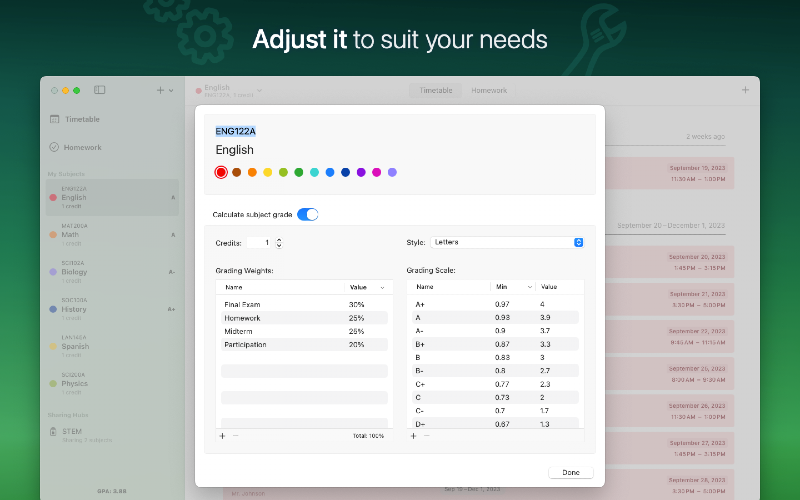The image size is (800, 500).
Task: Open the September 20, 2023 class entry
Action: (669, 262)
